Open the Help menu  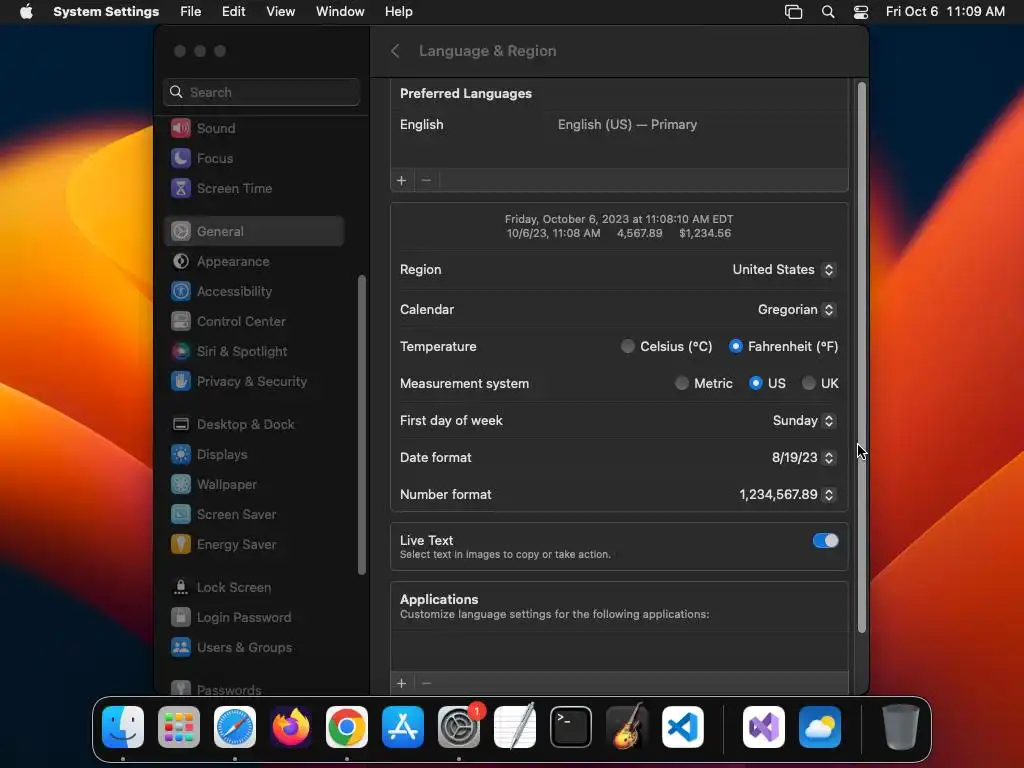point(398,12)
